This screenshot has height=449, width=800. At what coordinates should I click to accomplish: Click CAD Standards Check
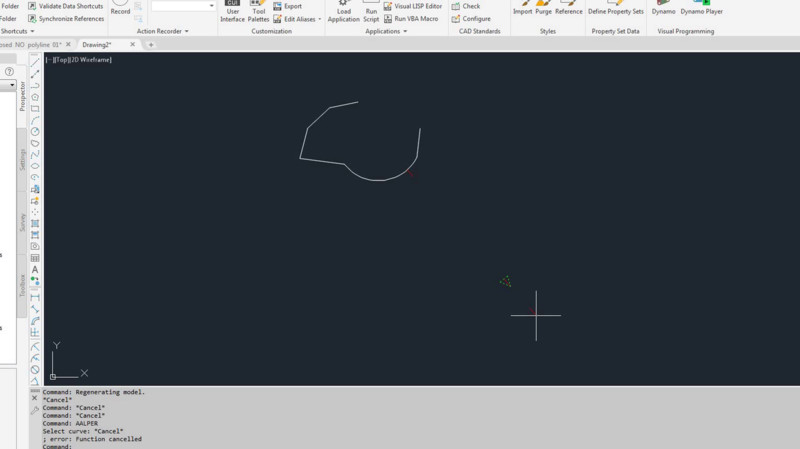pos(466,6)
